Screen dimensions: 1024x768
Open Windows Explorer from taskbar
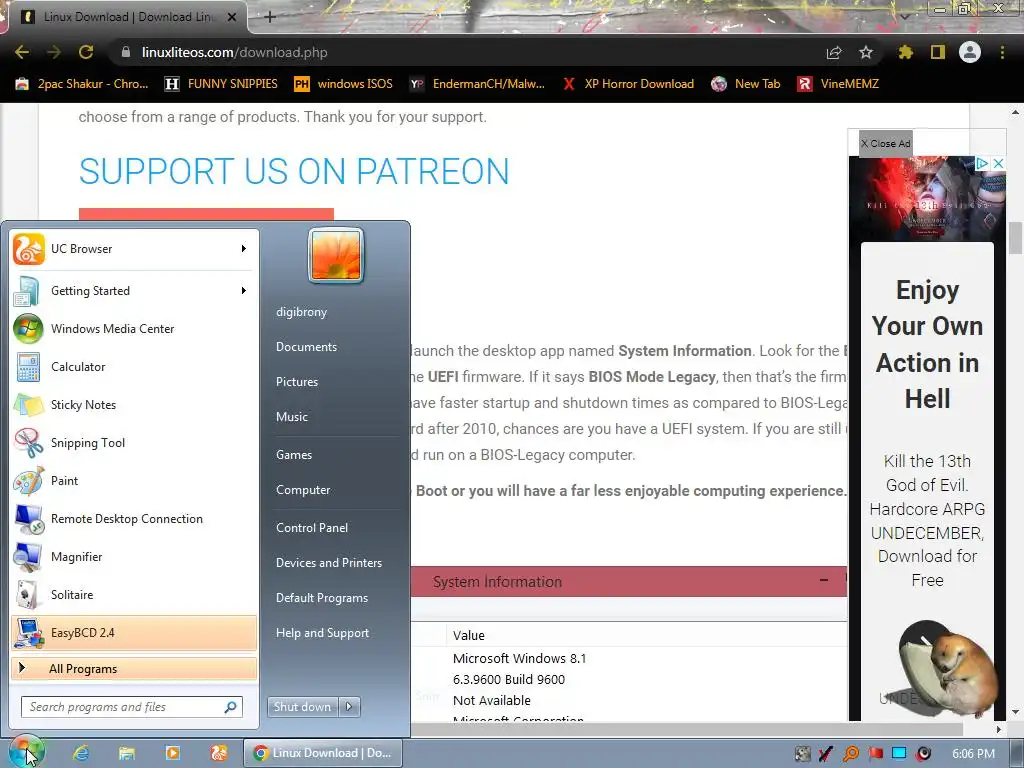click(127, 753)
